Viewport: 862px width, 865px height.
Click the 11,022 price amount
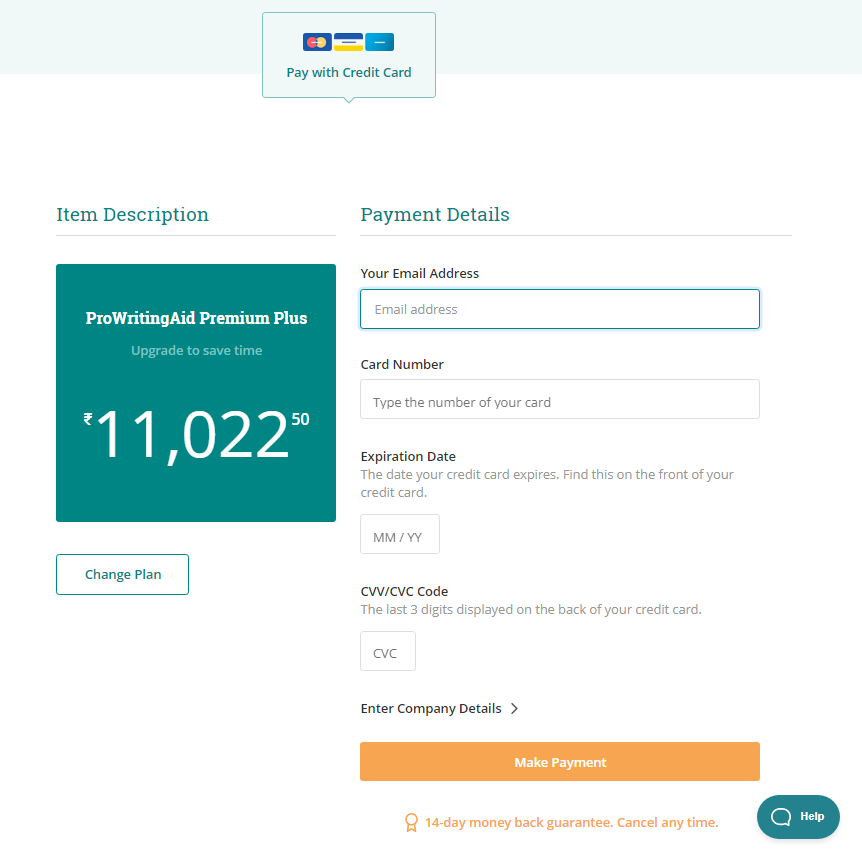pyautogui.click(x=191, y=435)
